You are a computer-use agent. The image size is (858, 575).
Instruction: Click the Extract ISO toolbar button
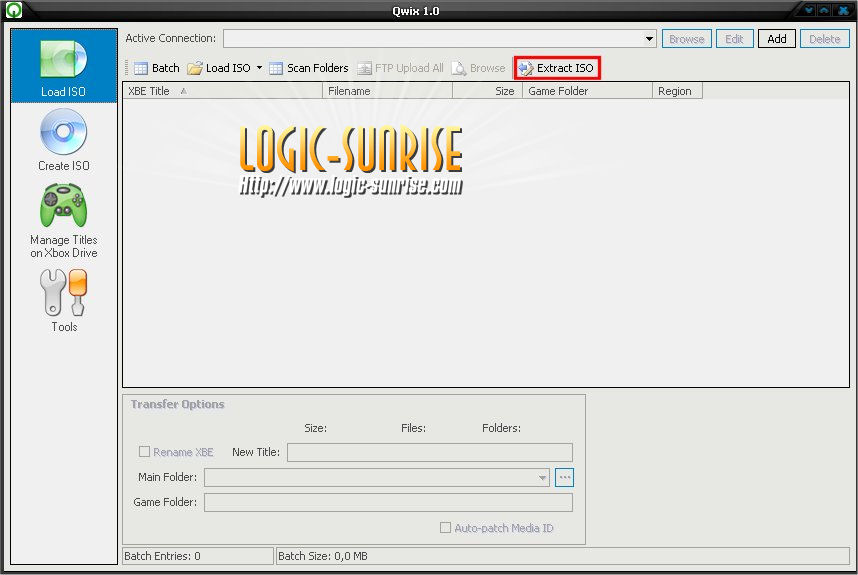557,68
